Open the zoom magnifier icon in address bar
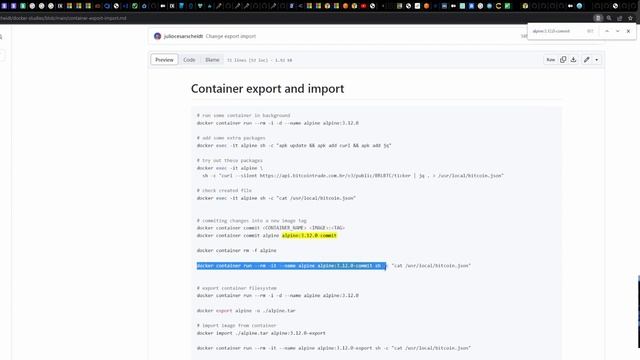Viewport: 640px width, 360px height. [609, 18]
